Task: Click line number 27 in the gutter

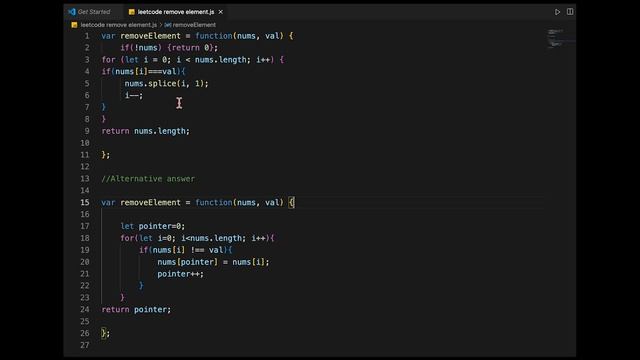Action: [84, 345]
